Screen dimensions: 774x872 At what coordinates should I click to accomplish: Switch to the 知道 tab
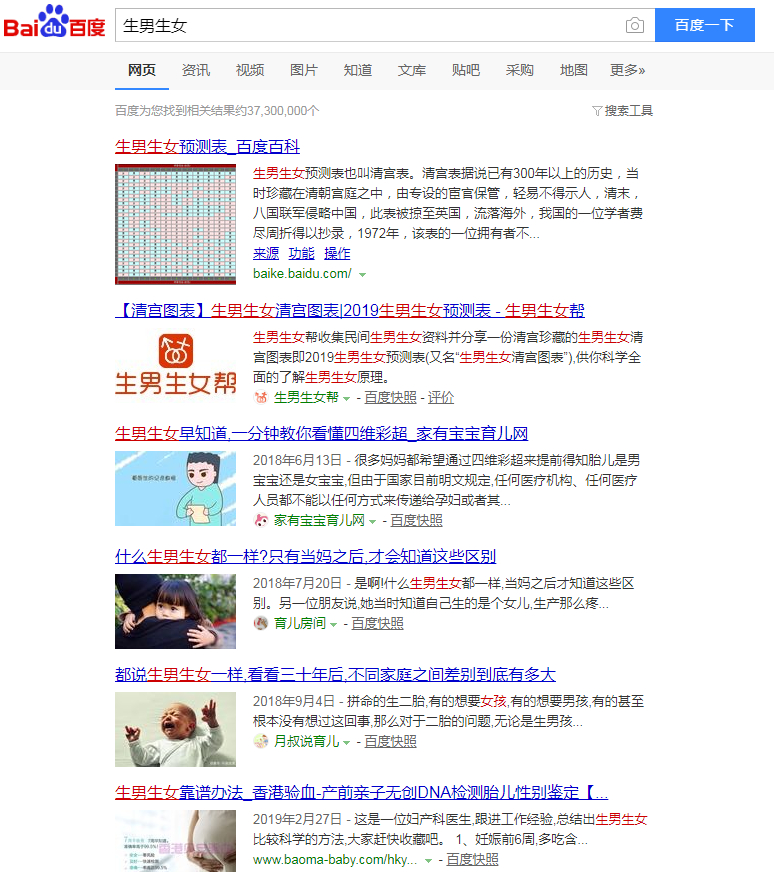(358, 71)
